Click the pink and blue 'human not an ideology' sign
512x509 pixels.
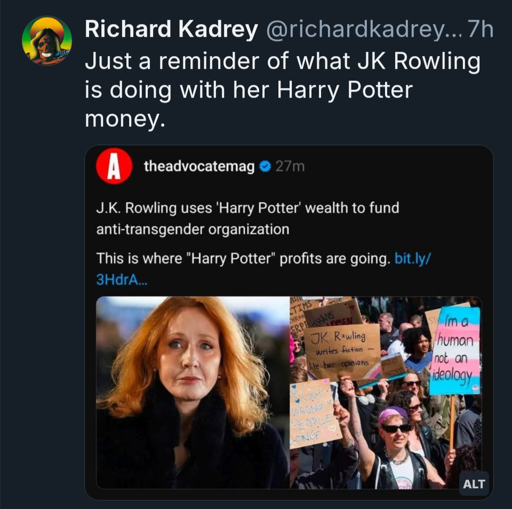[455, 351]
